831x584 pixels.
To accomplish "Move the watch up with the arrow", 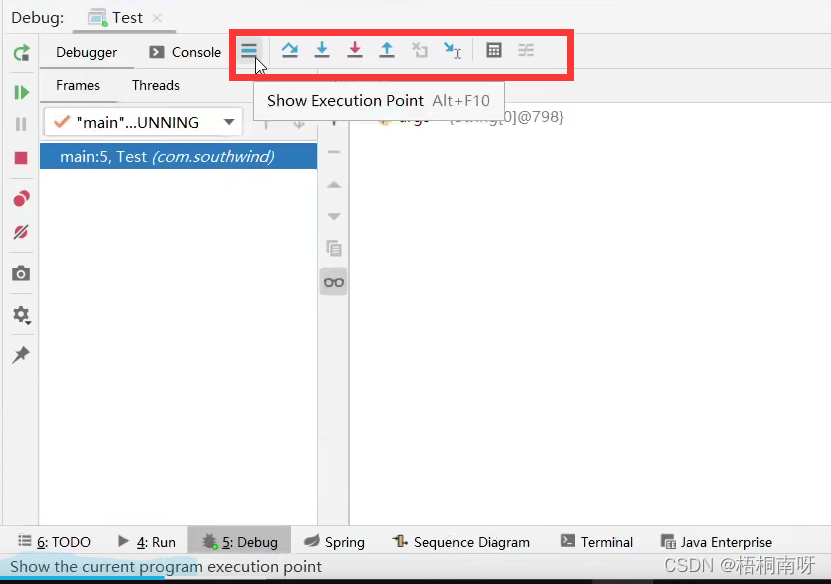I will [334, 184].
